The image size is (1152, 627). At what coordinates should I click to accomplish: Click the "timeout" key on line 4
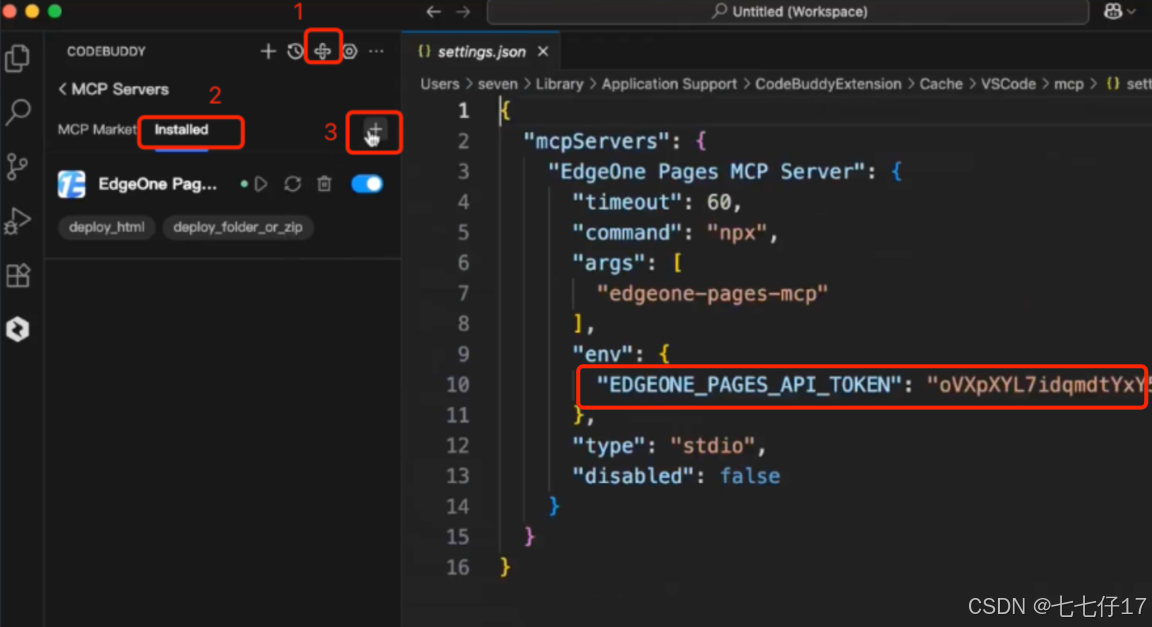click(627, 202)
